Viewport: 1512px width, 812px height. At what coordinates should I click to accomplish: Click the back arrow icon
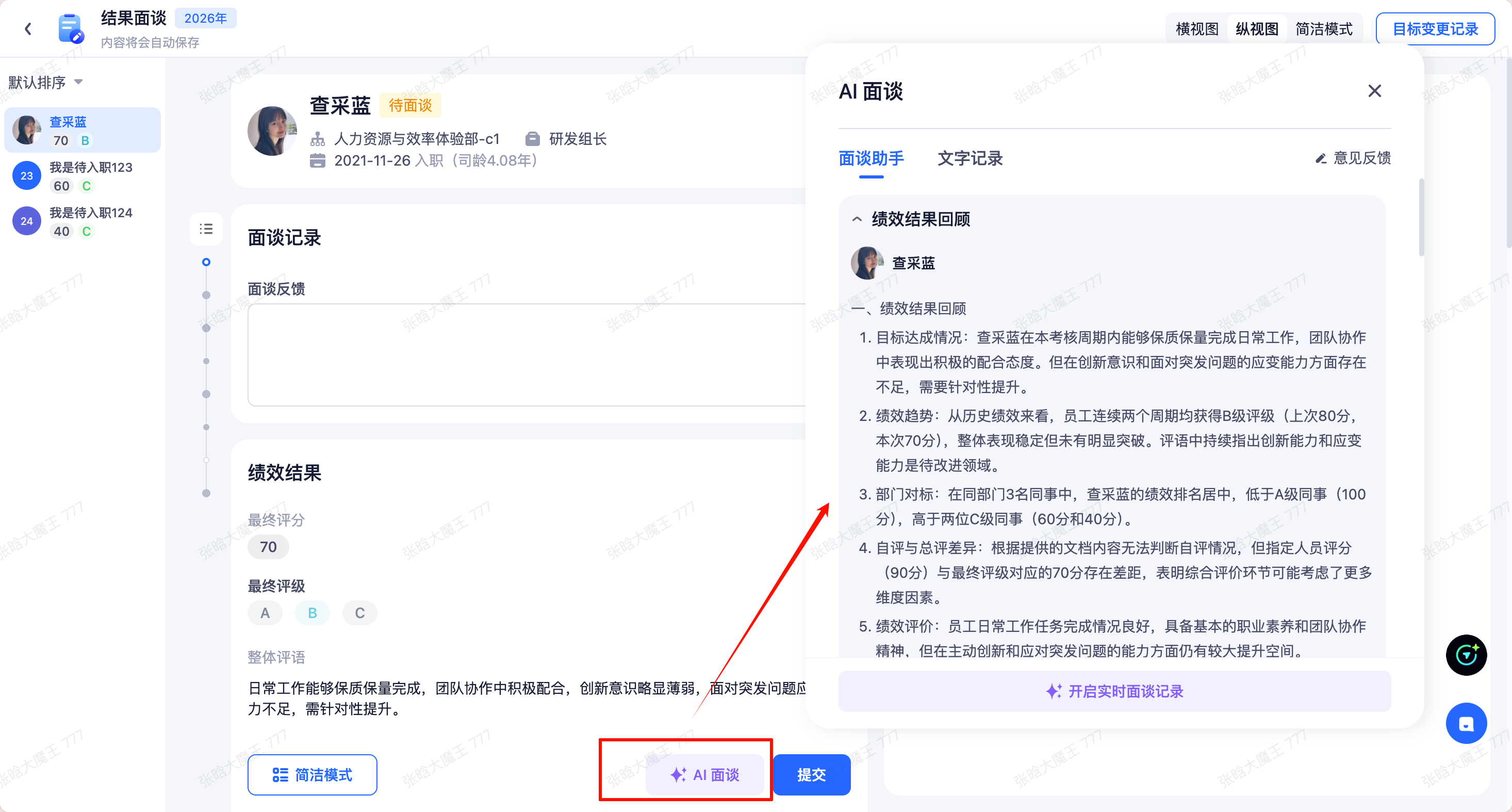27,29
